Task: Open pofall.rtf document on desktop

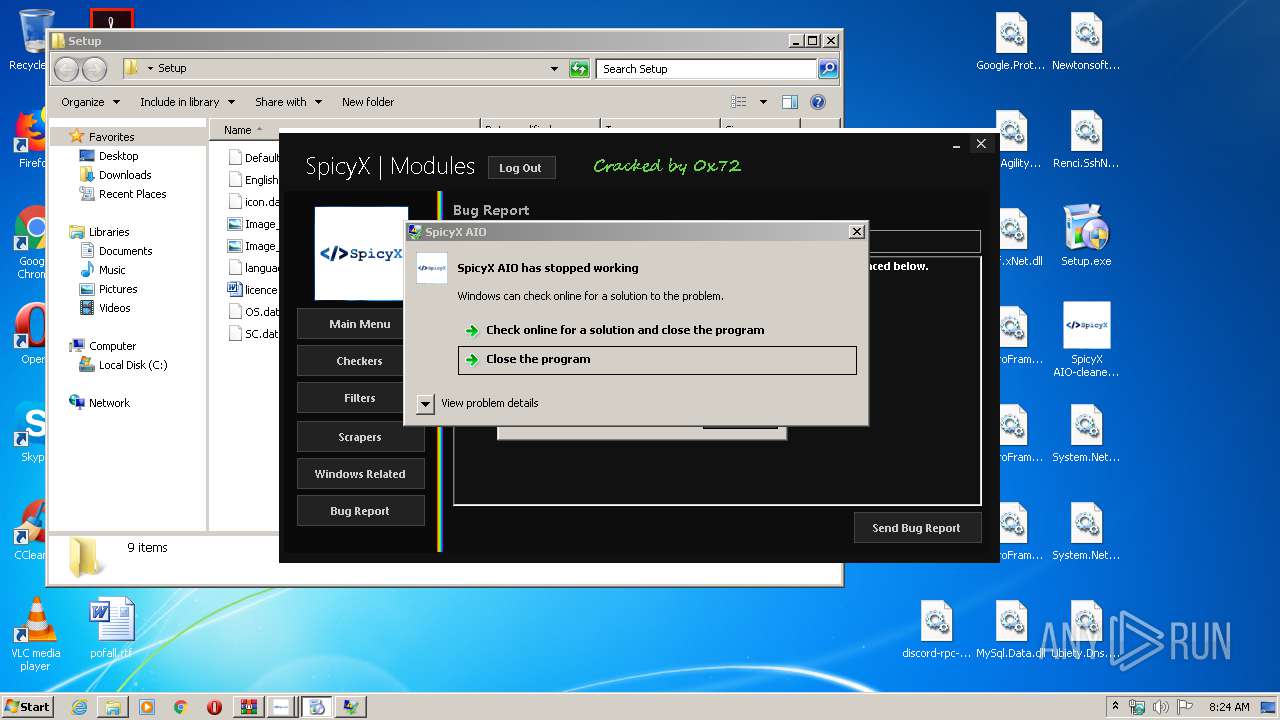Action: pyautogui.click(x=111, y=628)
